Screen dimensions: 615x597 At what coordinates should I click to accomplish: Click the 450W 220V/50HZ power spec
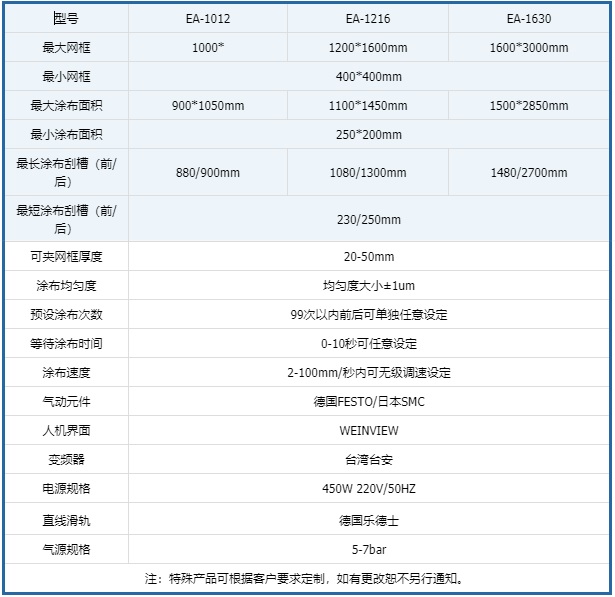click(368, 490)
